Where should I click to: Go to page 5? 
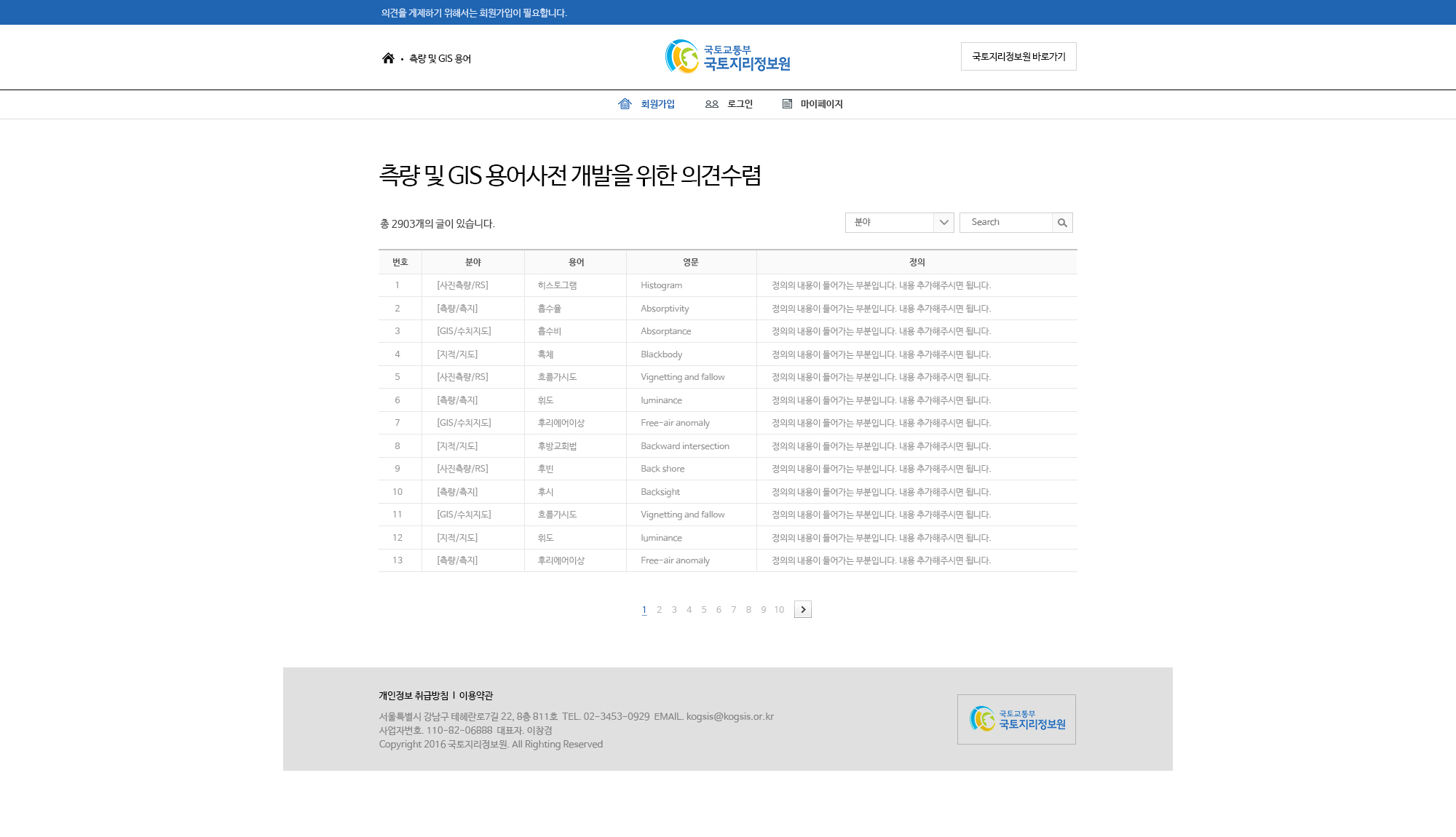704,610
